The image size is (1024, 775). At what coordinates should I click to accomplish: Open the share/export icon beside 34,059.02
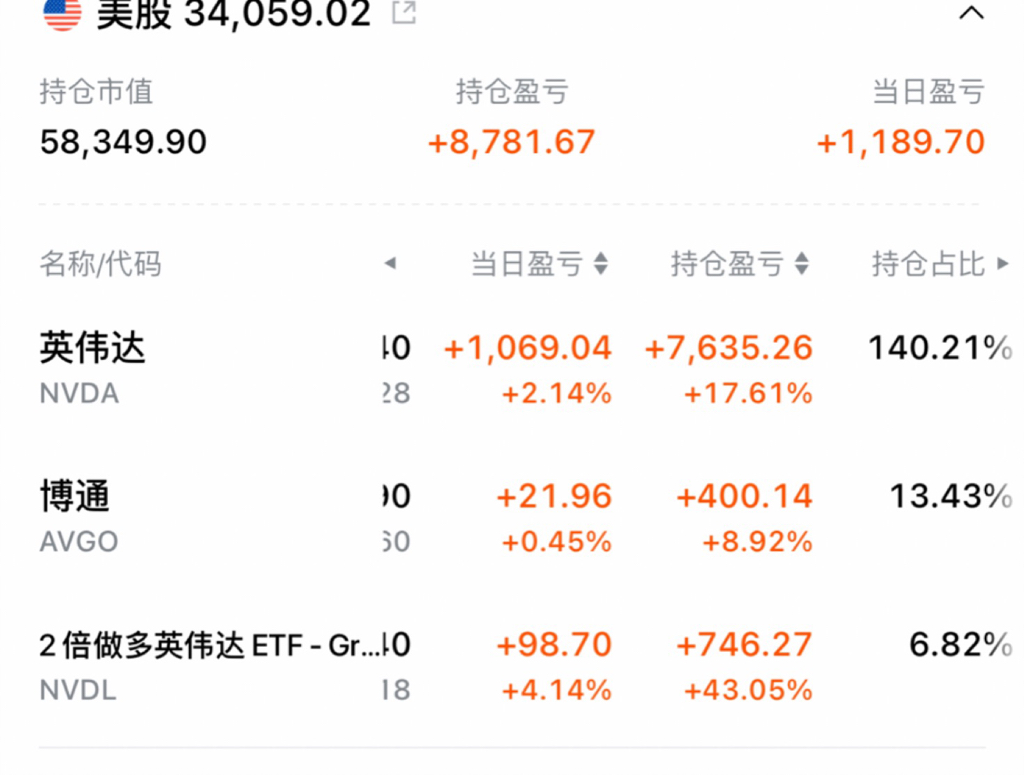coord(404,12)
